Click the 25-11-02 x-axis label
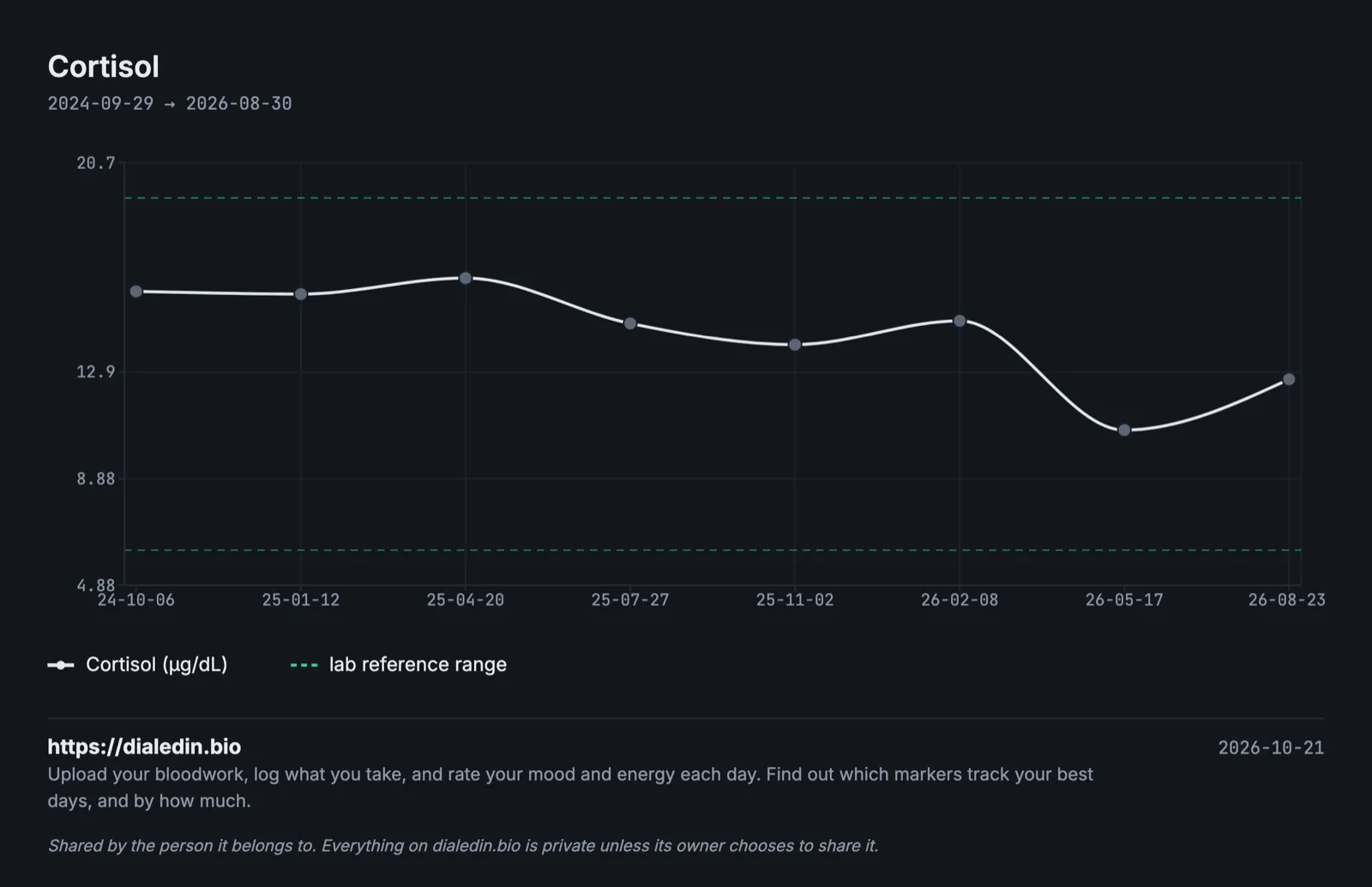 [x=795, y=600]
